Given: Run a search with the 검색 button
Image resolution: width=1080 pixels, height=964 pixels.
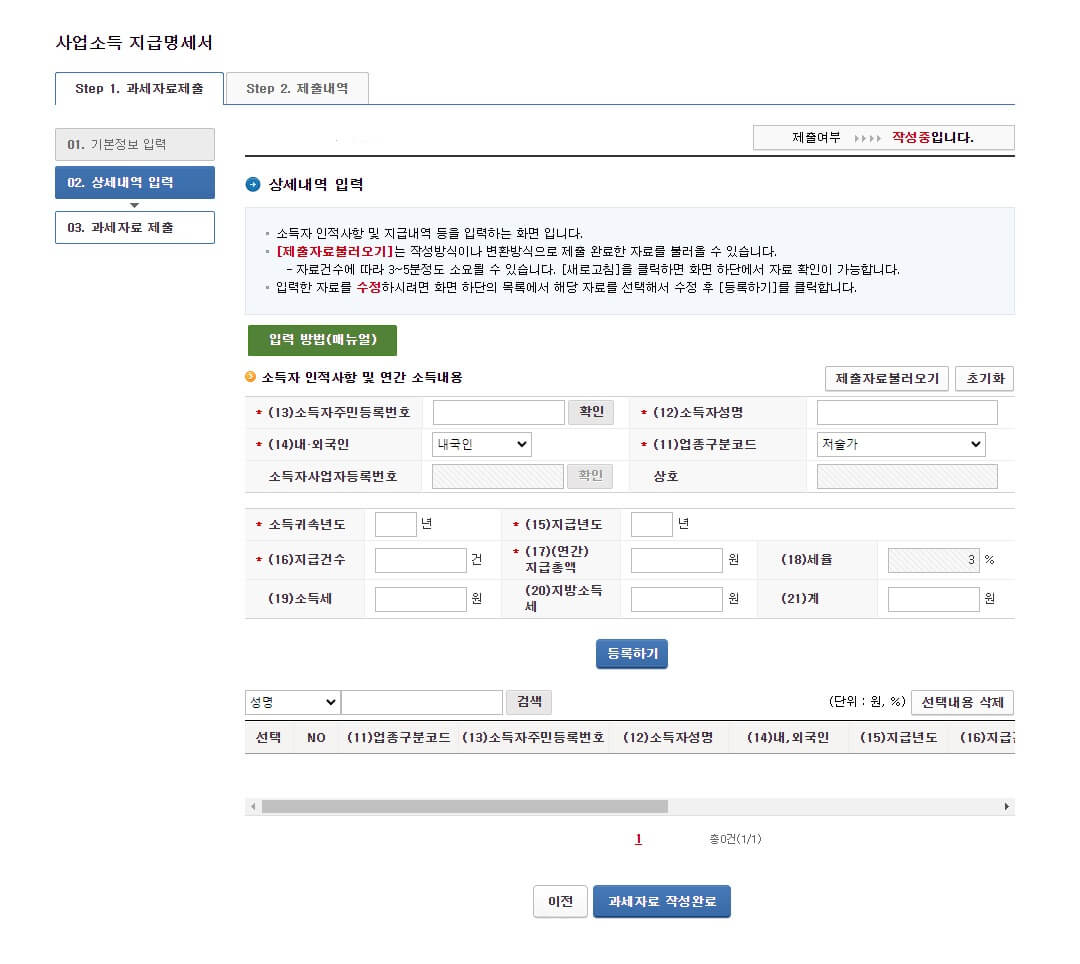Looking at the screenshot, I should 528,702.
